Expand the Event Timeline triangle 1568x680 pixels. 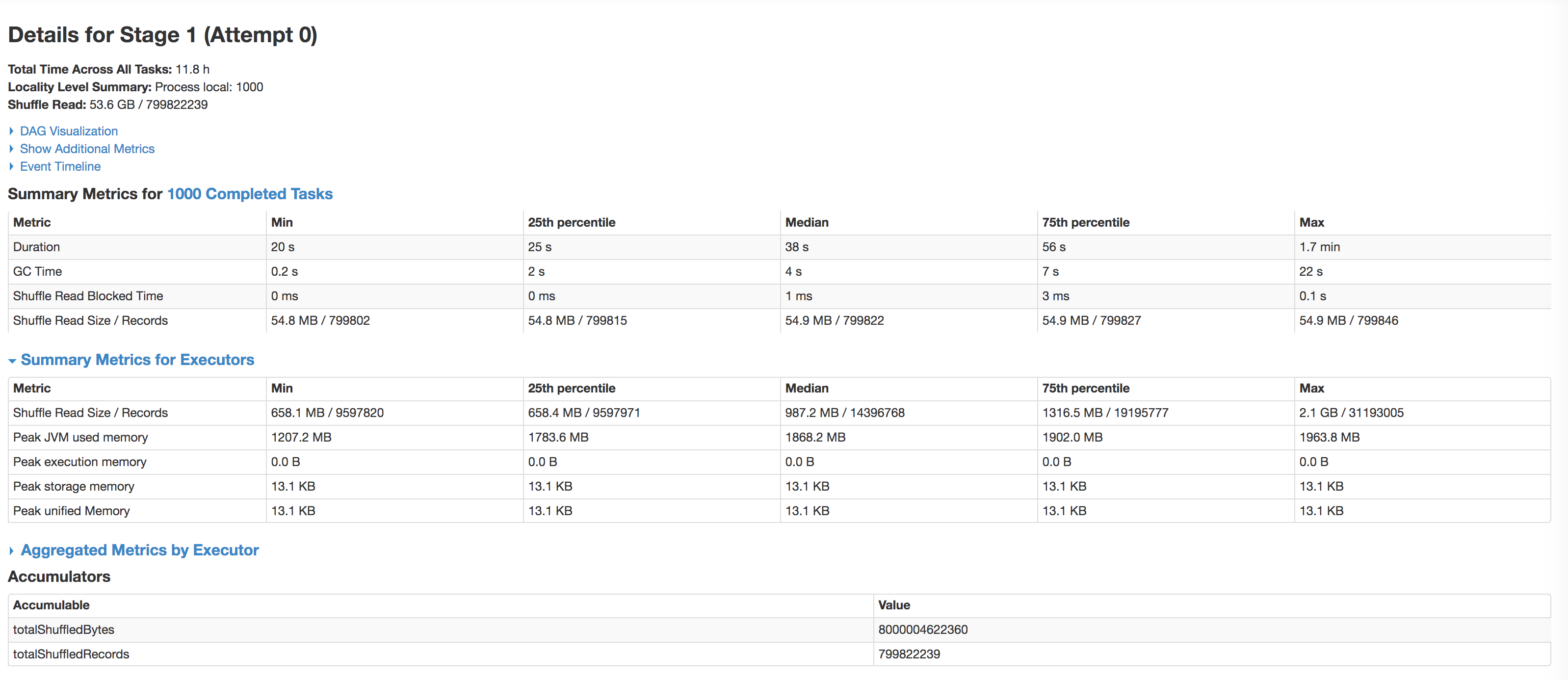point(11,166)
